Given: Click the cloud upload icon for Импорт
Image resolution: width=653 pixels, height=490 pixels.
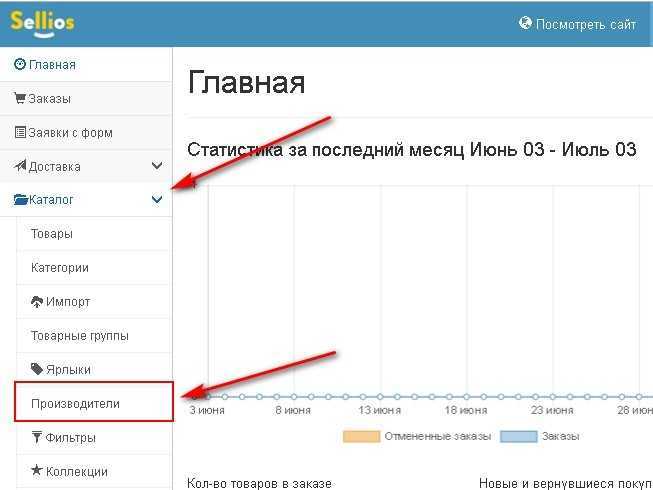Looking at the screenshot, I should pos(37,301).
